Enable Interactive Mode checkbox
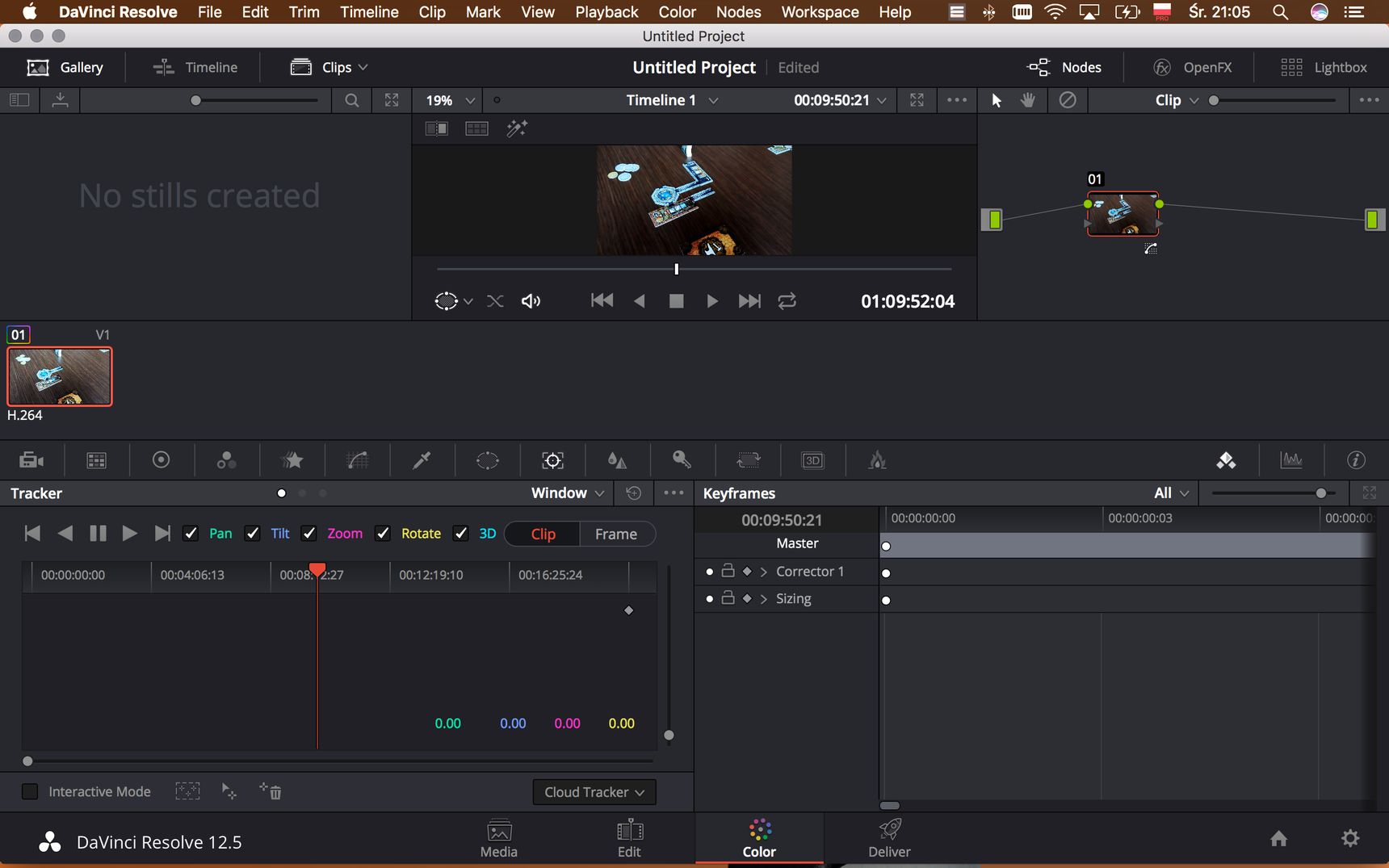Image resolution: width=1389 pixels, height=868 pixels. click(x=30, y=791)
